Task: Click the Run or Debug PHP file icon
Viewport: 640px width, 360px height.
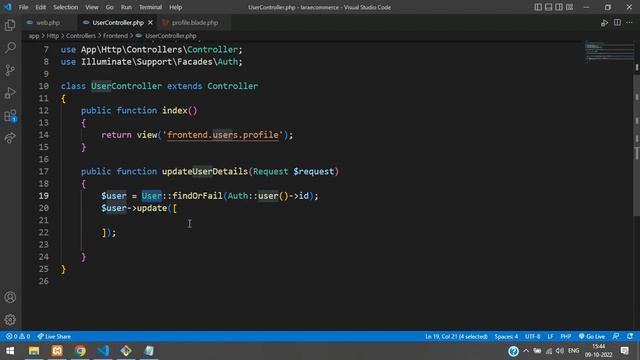Action: (x=604, y=23)
